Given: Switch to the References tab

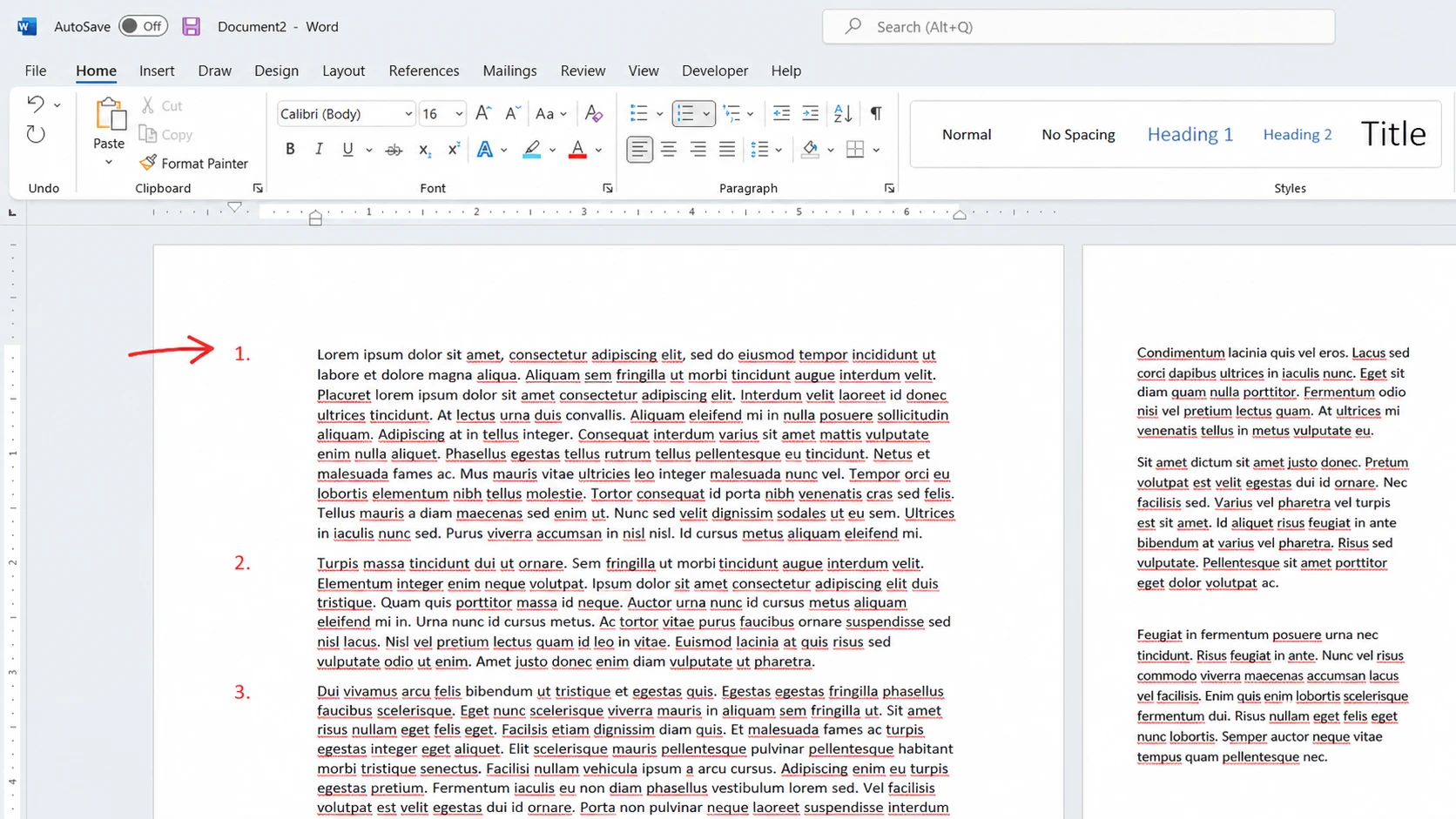Looking at the screenshot, I should click(424, 70).
